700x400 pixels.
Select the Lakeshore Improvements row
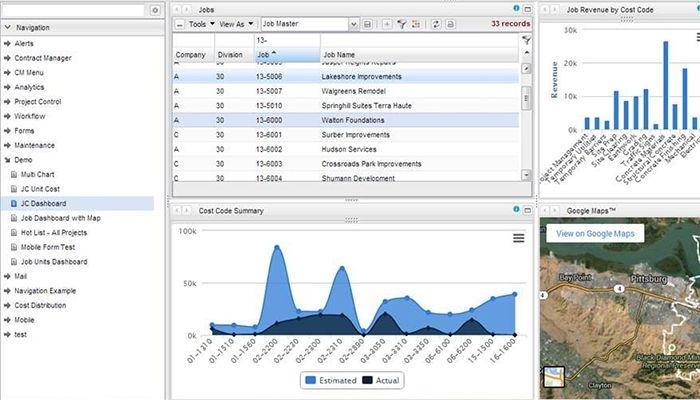(x=346, y=77)
